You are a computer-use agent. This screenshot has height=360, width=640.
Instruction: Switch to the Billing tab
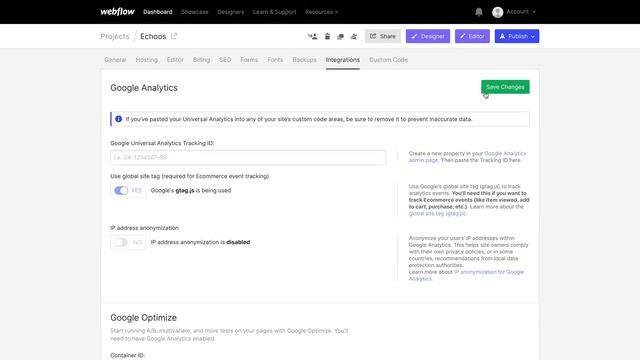(x=201, y=60)
